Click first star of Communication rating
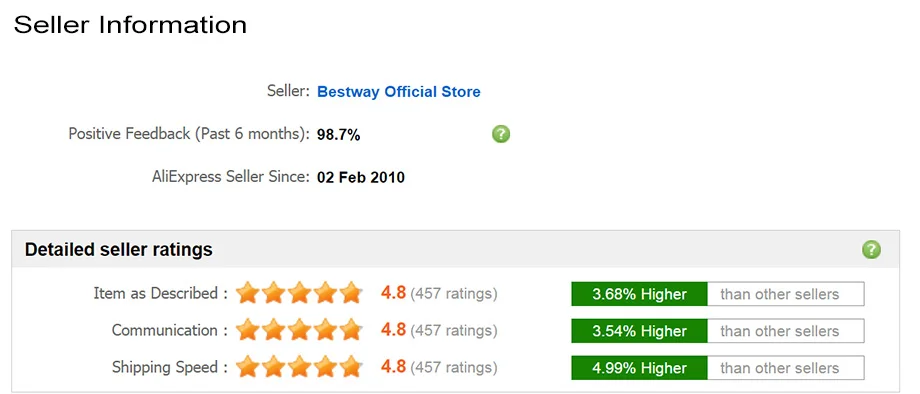This screenshot has width=920, height=394. click(x=248, y=330)
